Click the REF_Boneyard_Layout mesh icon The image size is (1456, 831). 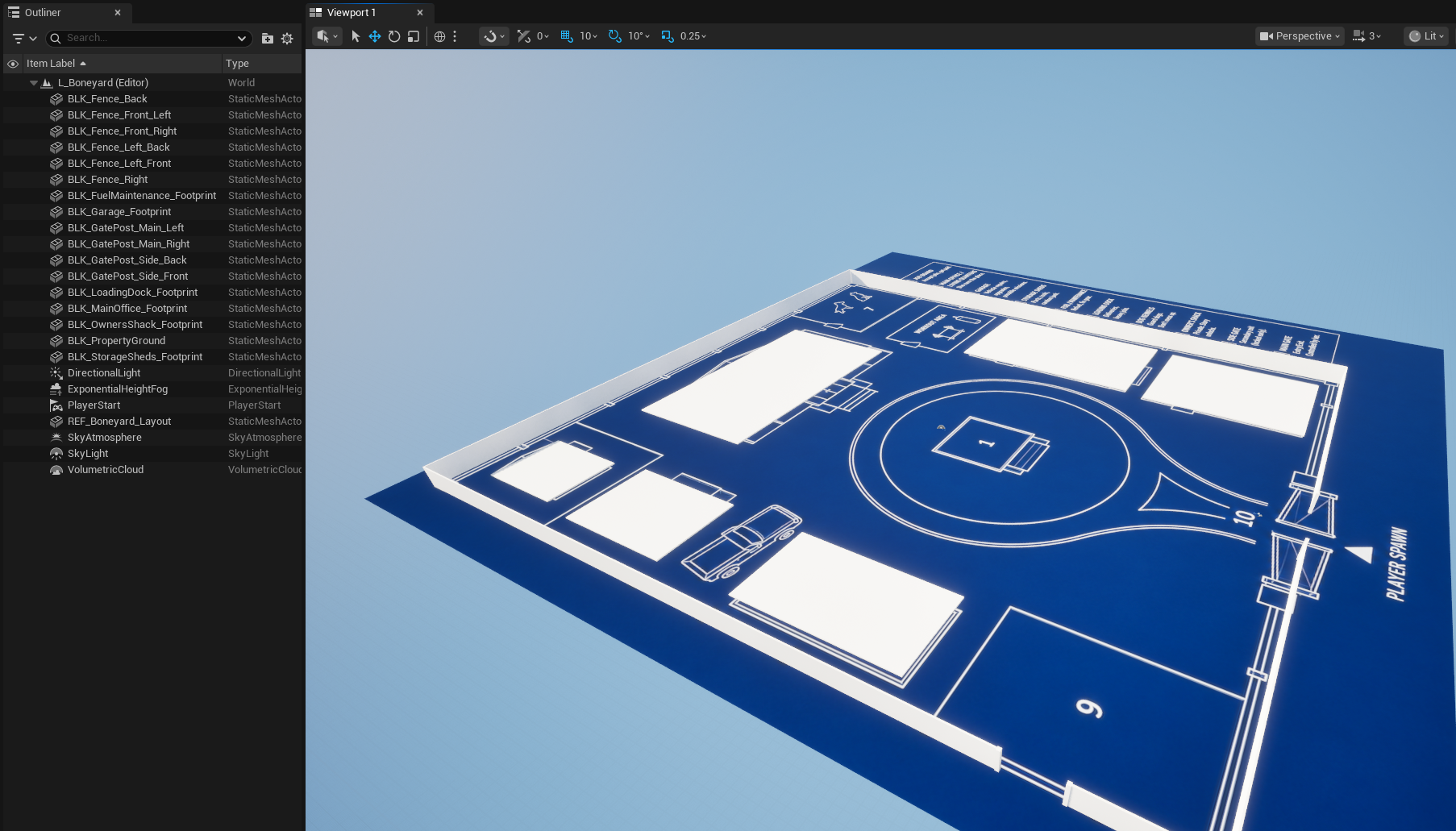[x=56, y=422]
